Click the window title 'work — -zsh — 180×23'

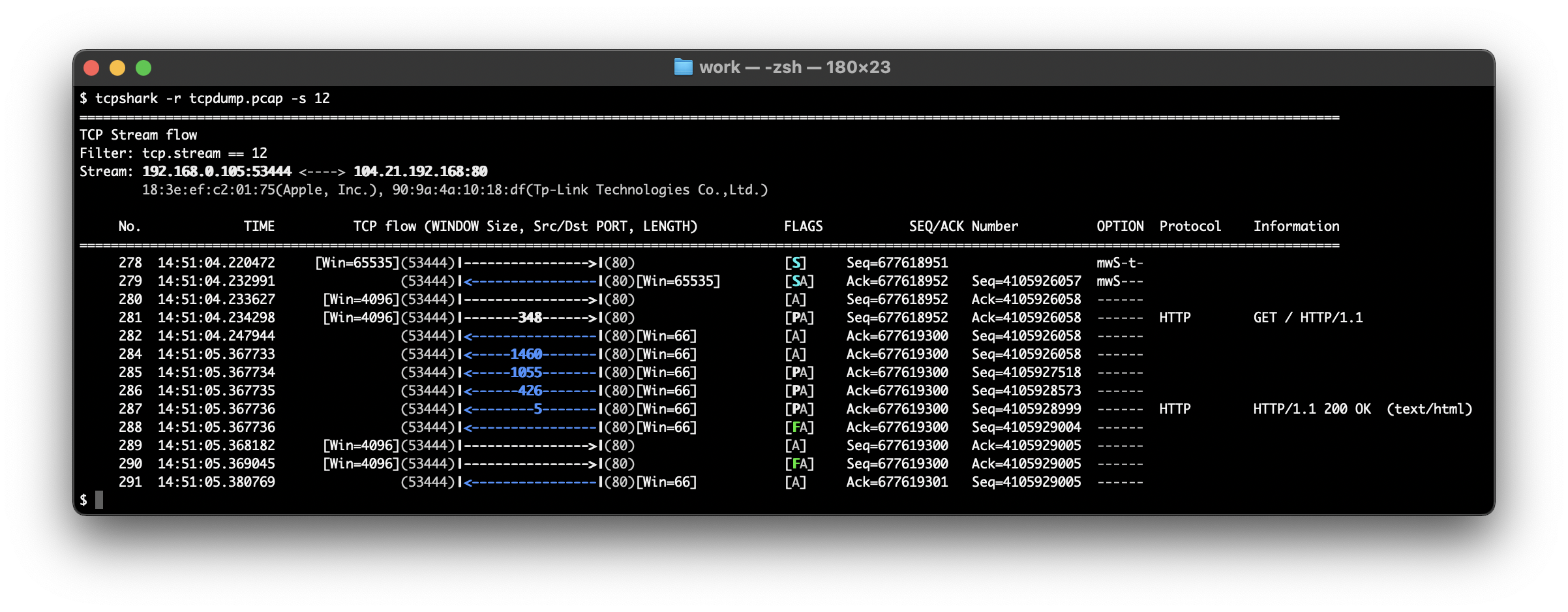click(794, 67)
